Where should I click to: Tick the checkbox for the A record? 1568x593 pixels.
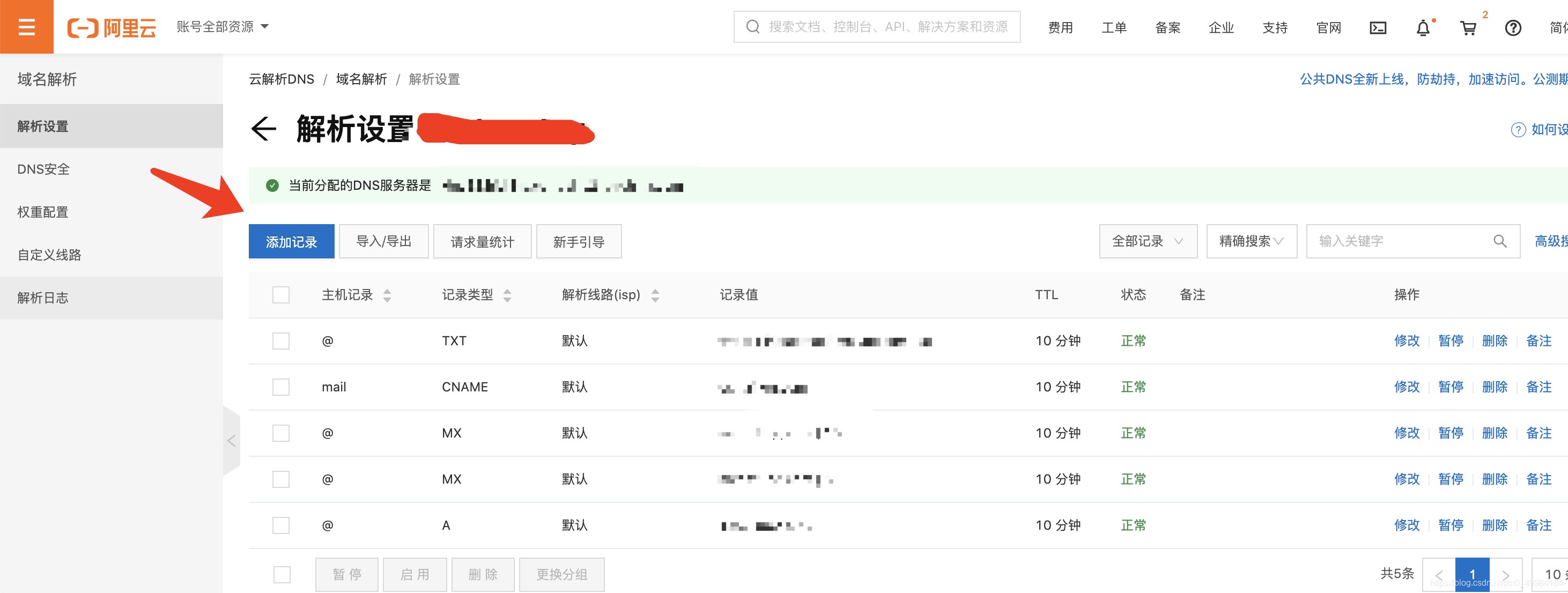click(280, 525)
